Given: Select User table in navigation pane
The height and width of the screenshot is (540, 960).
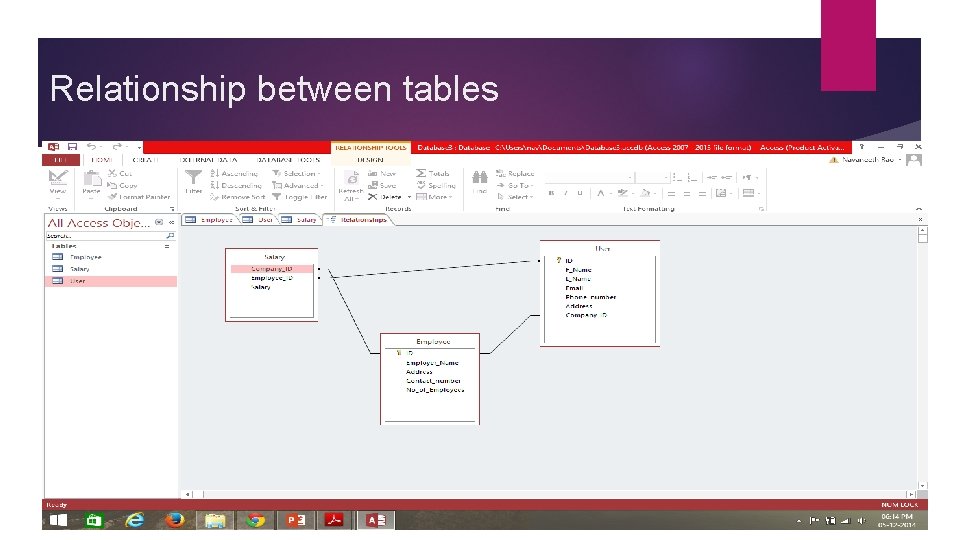Looking at the screenshot, I should 111,281.
